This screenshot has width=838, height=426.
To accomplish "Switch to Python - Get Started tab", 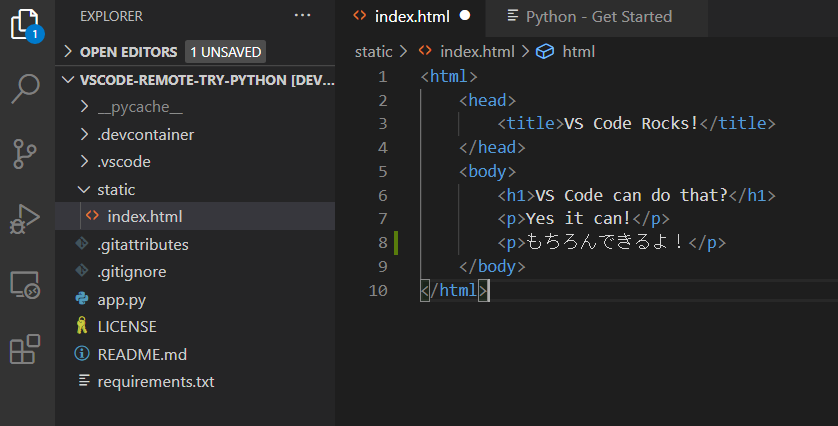I will [x=598, y=18].
